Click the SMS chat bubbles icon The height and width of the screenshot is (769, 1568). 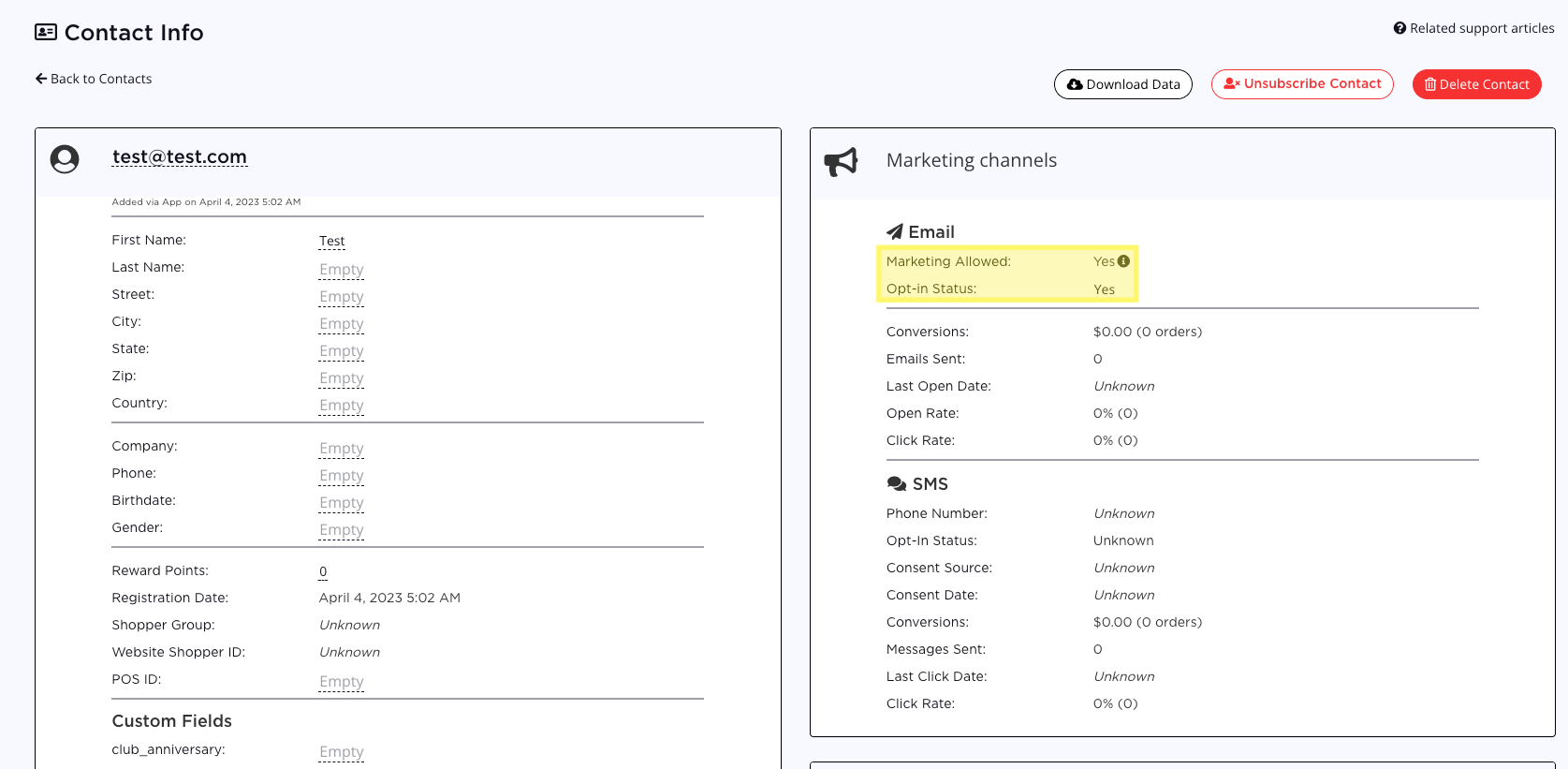click(896, 484)
